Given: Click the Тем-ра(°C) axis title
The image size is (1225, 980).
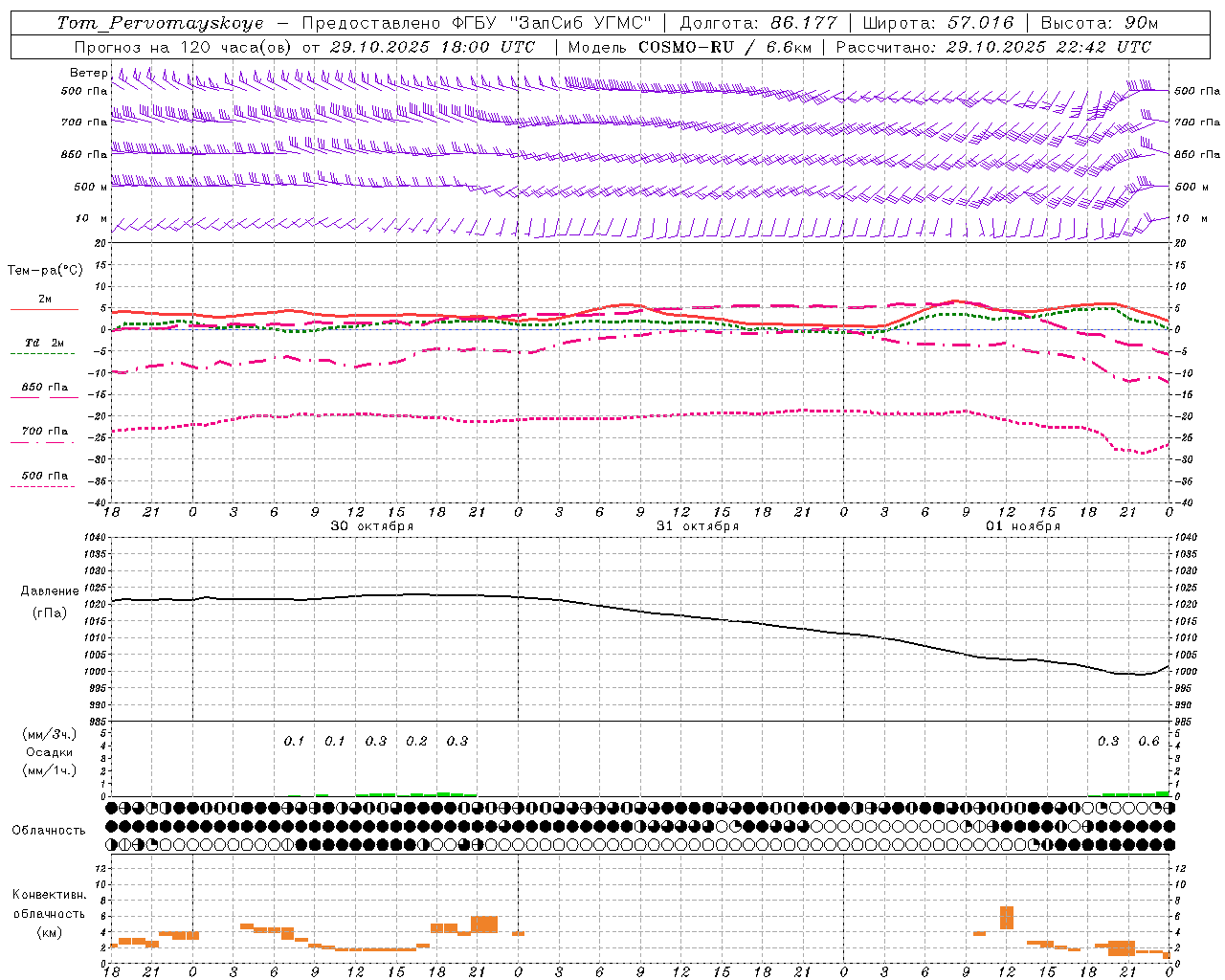Looking at the screenshot, I should coord(45,271).
